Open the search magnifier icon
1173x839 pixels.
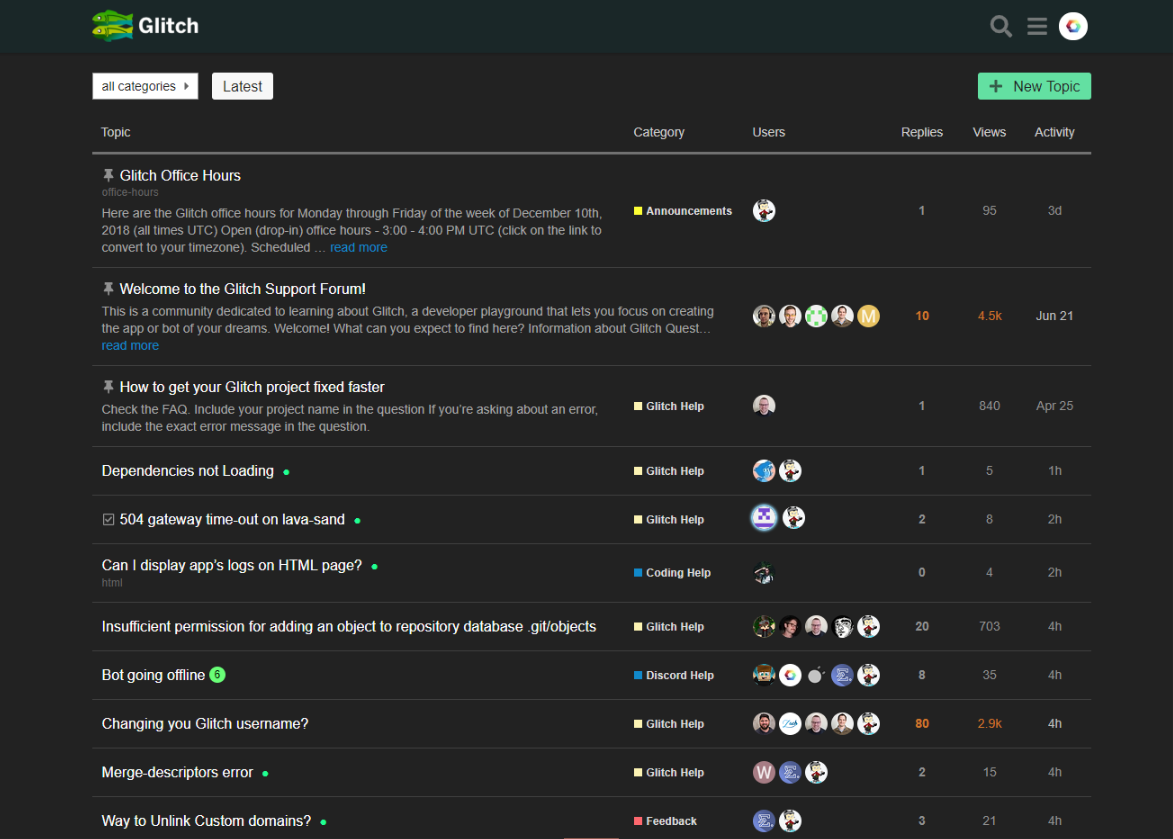pos(1000,26)
